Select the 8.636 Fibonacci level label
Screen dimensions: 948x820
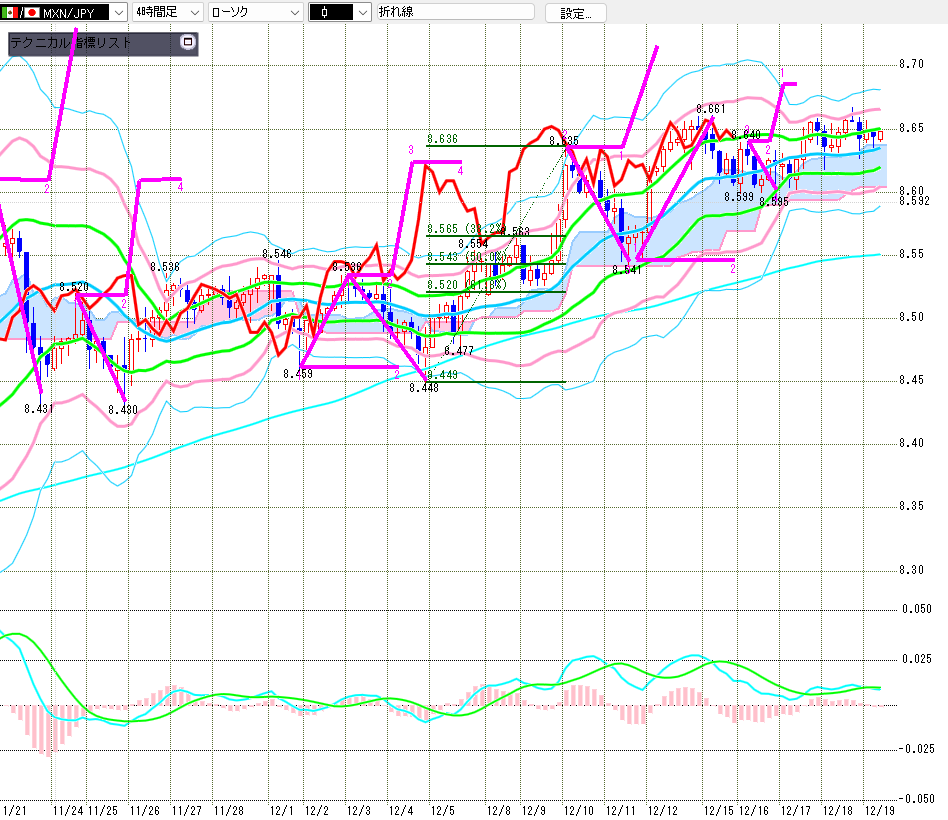tap(442, 139)
